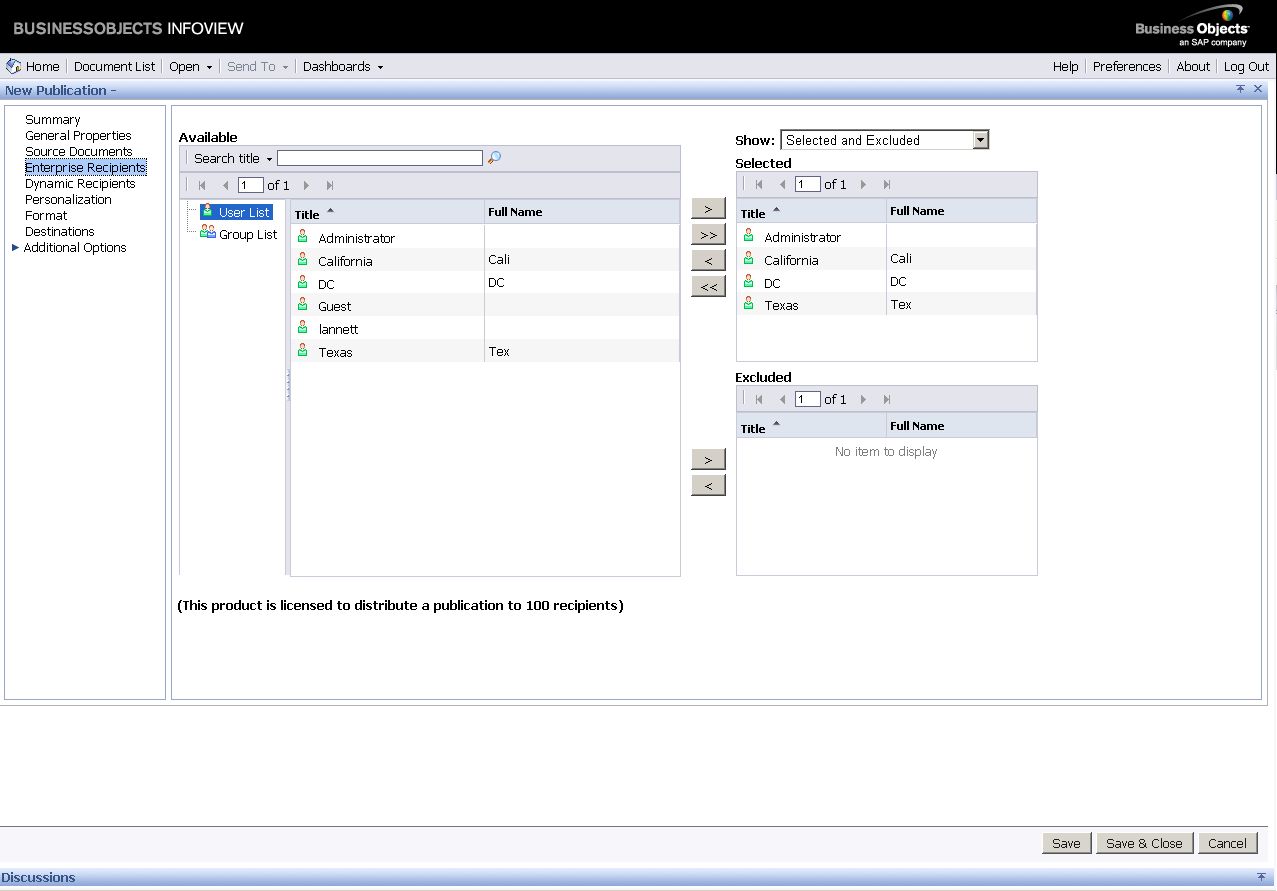Click Title sort arrow in Available table
This screenshot has height=891, width=1277.
(x=330, y=210)
